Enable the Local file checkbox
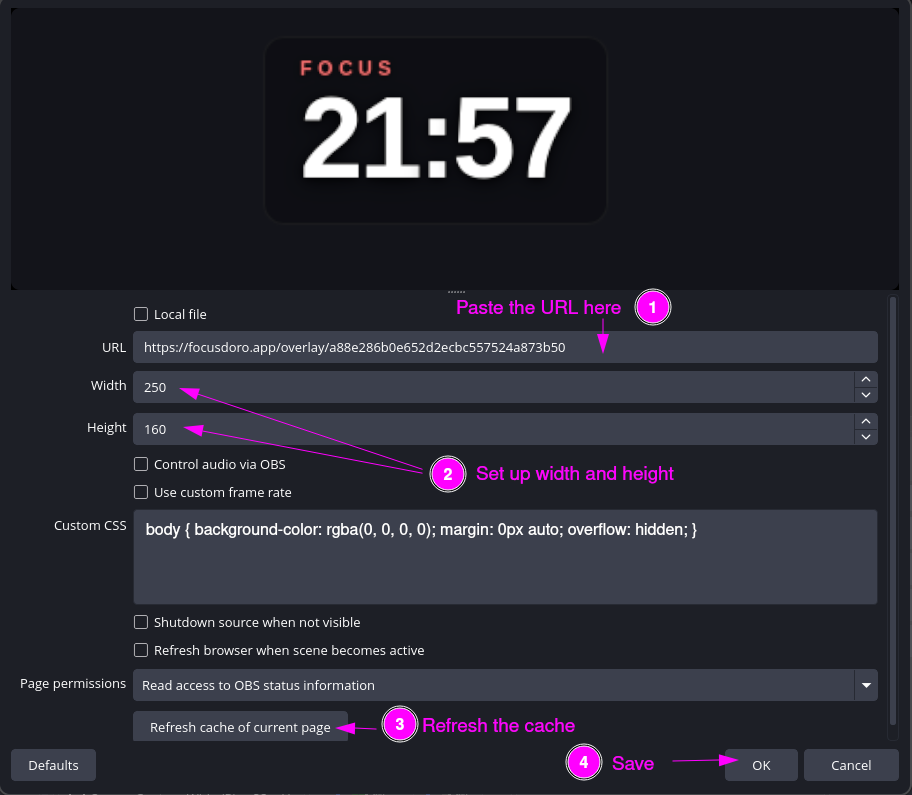912x795 pixels. 141,314
